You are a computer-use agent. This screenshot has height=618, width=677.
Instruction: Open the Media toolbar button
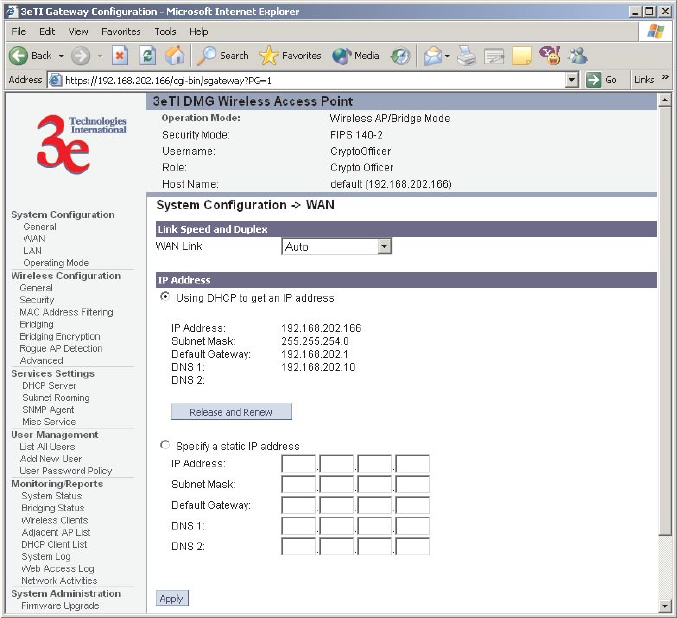click(x=356, y=56)
